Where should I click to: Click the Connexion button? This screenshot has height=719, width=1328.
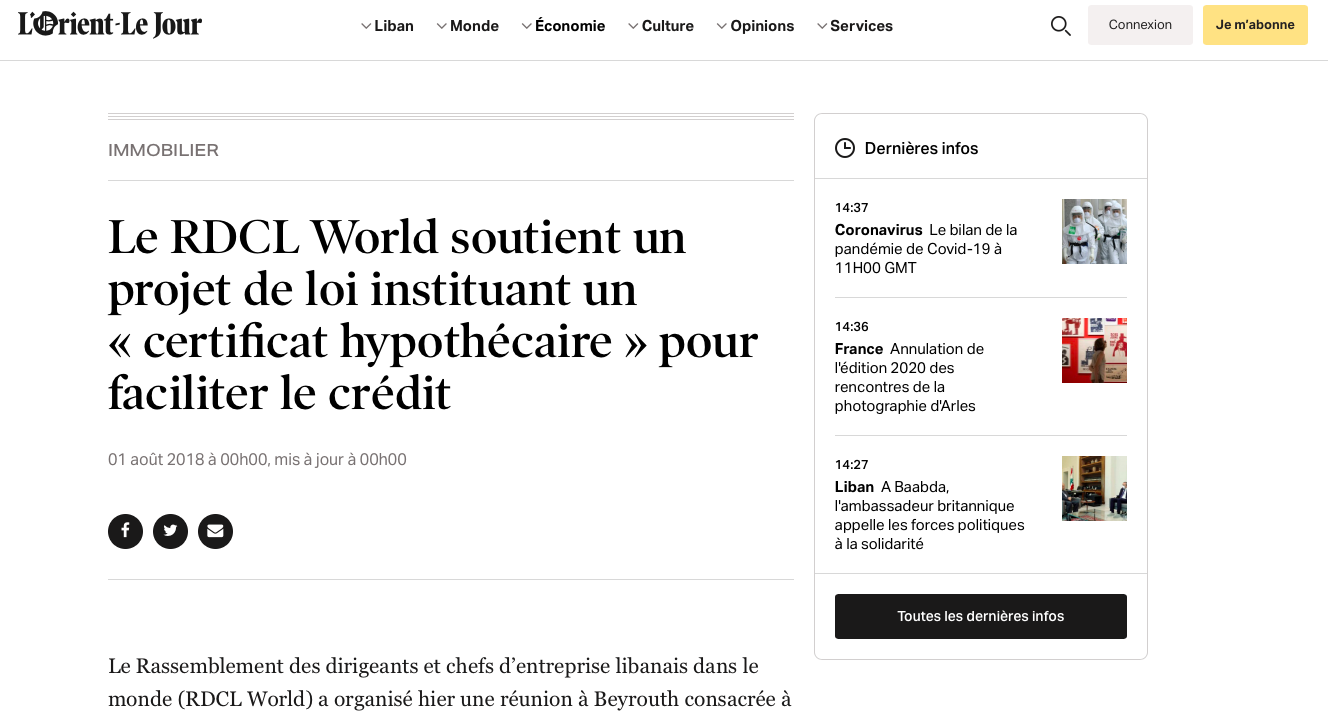[1140, 25]
